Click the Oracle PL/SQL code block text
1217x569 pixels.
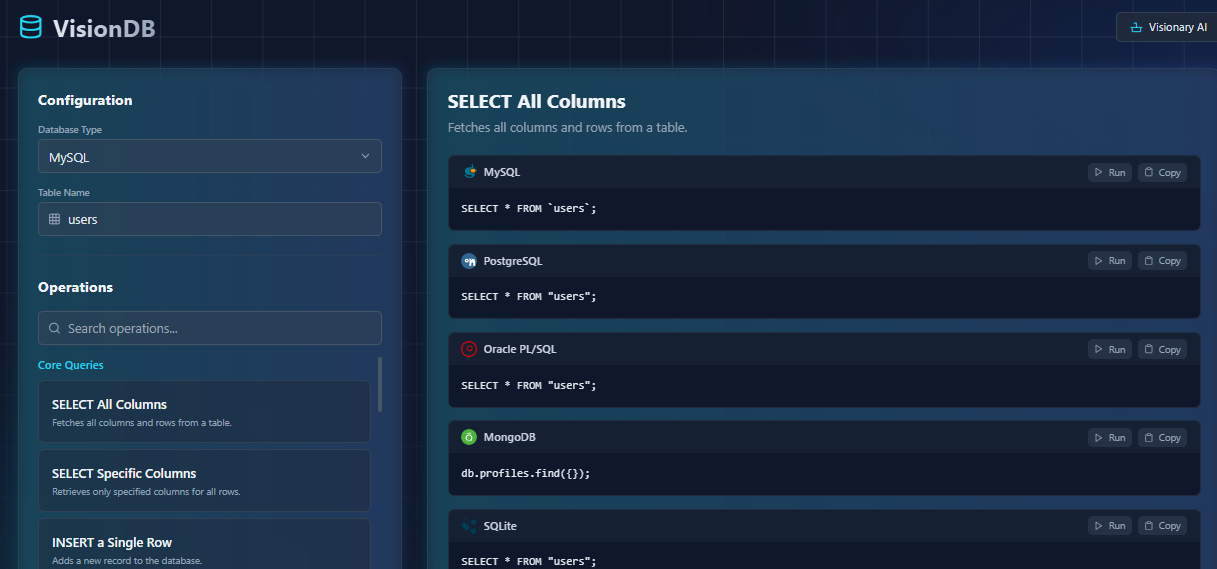[x=528, y=385]
